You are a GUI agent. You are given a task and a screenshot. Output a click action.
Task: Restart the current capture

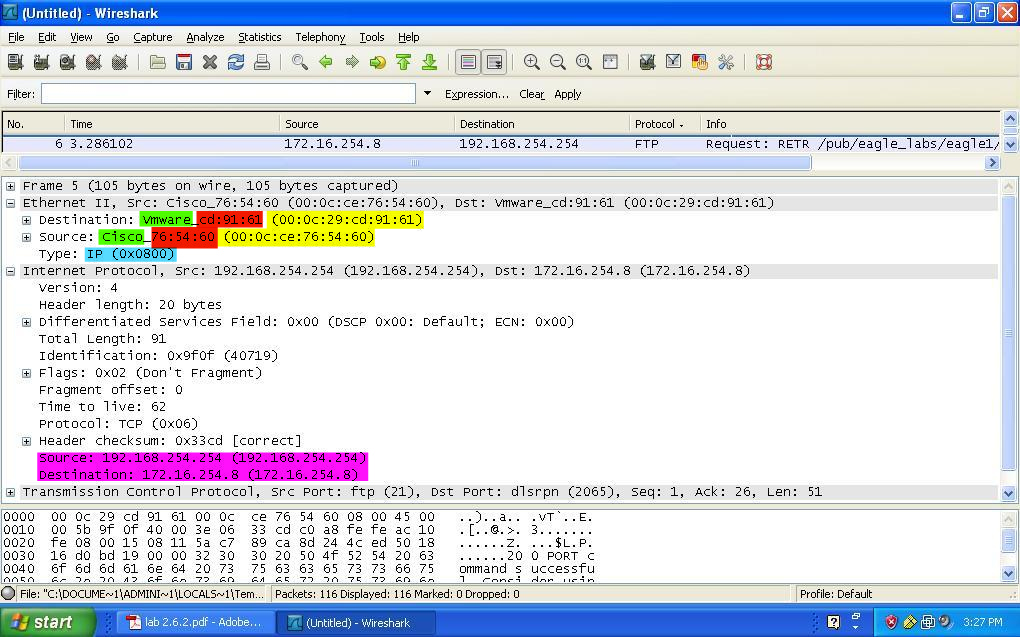[120, 62]
